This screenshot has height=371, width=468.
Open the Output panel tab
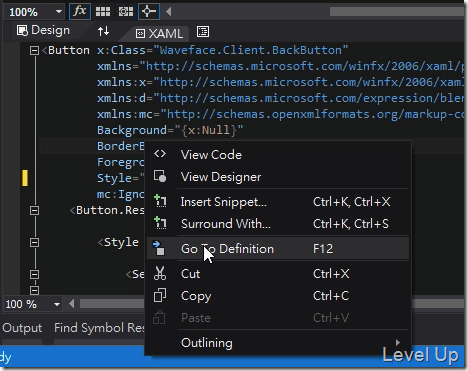tap(22, 328)
